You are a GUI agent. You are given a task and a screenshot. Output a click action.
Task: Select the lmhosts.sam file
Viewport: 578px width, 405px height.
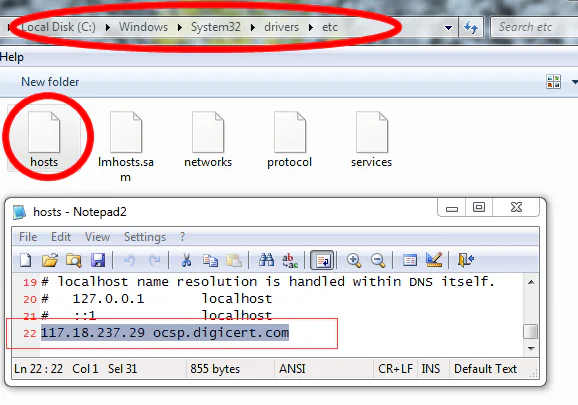pyautogui.click(x=126, y=146)
